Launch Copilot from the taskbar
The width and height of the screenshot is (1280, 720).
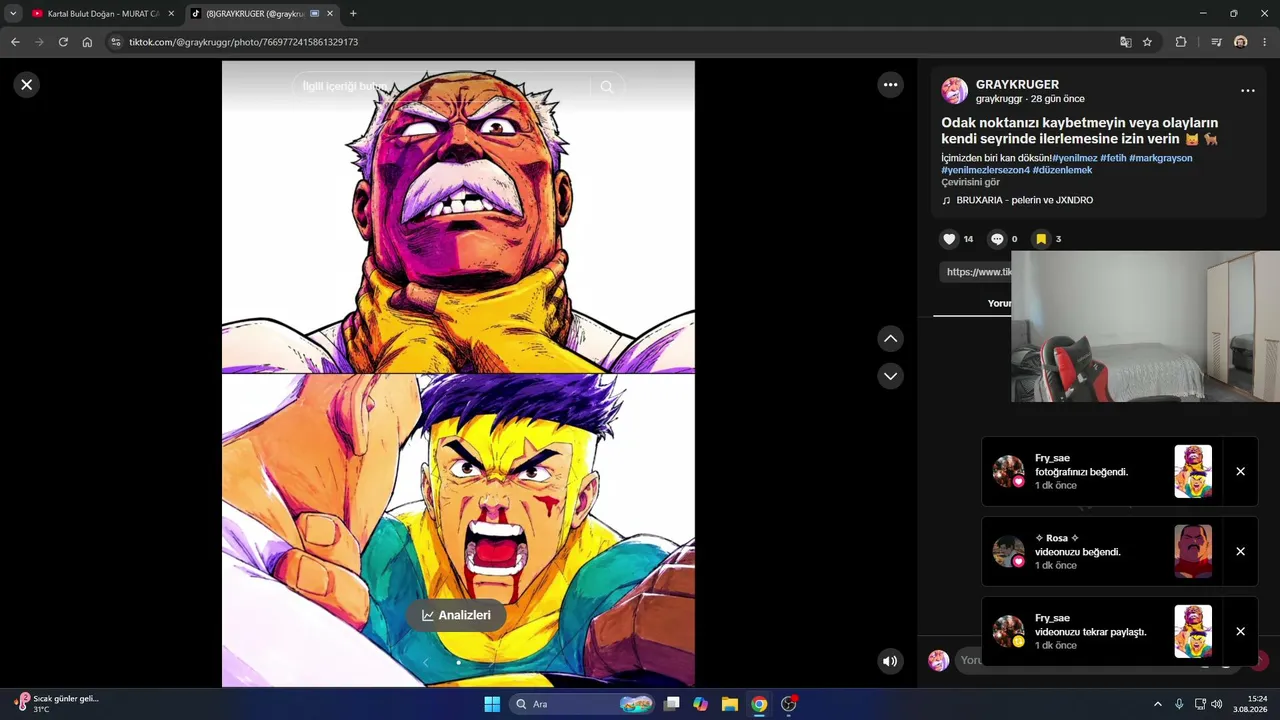point(701,704)
